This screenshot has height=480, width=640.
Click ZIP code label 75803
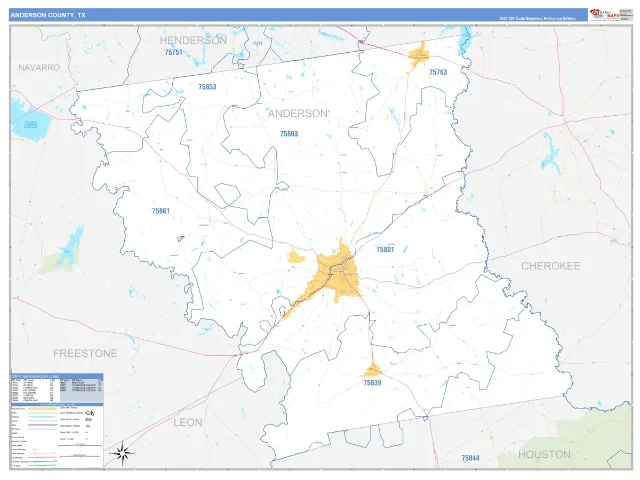(289, 134)
